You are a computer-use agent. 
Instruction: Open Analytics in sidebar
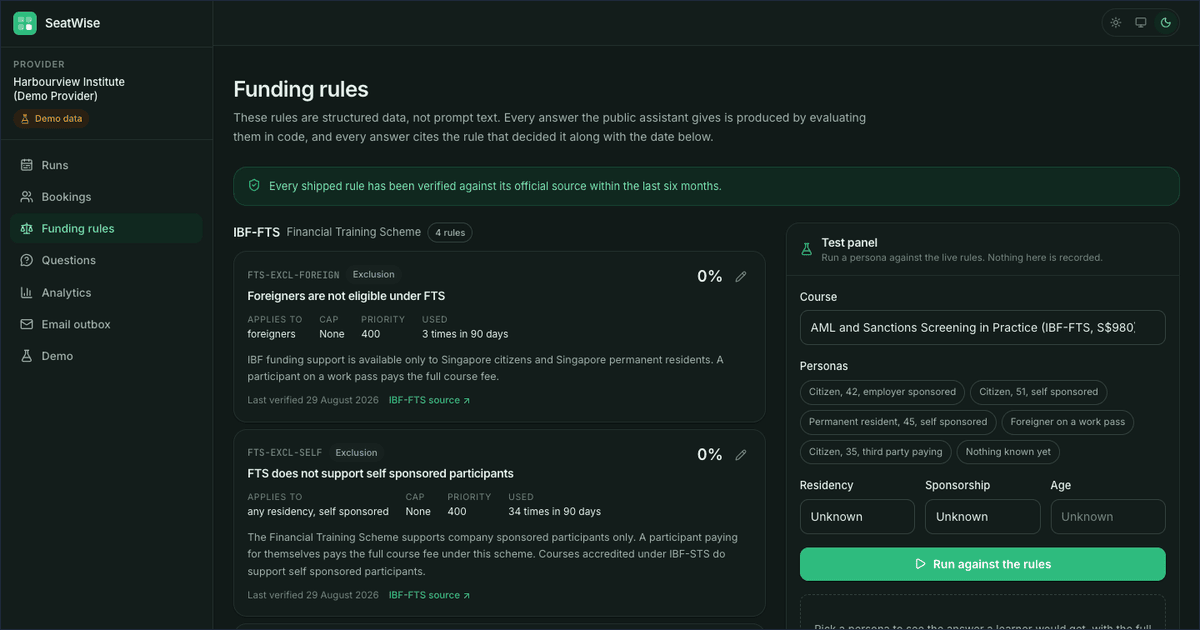tap(106, 293)
